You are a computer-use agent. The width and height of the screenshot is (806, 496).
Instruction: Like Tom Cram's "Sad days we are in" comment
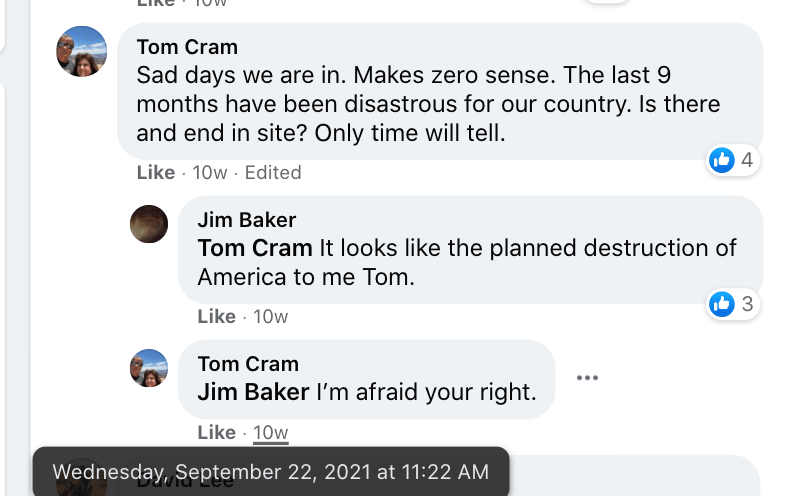point(155,172)
